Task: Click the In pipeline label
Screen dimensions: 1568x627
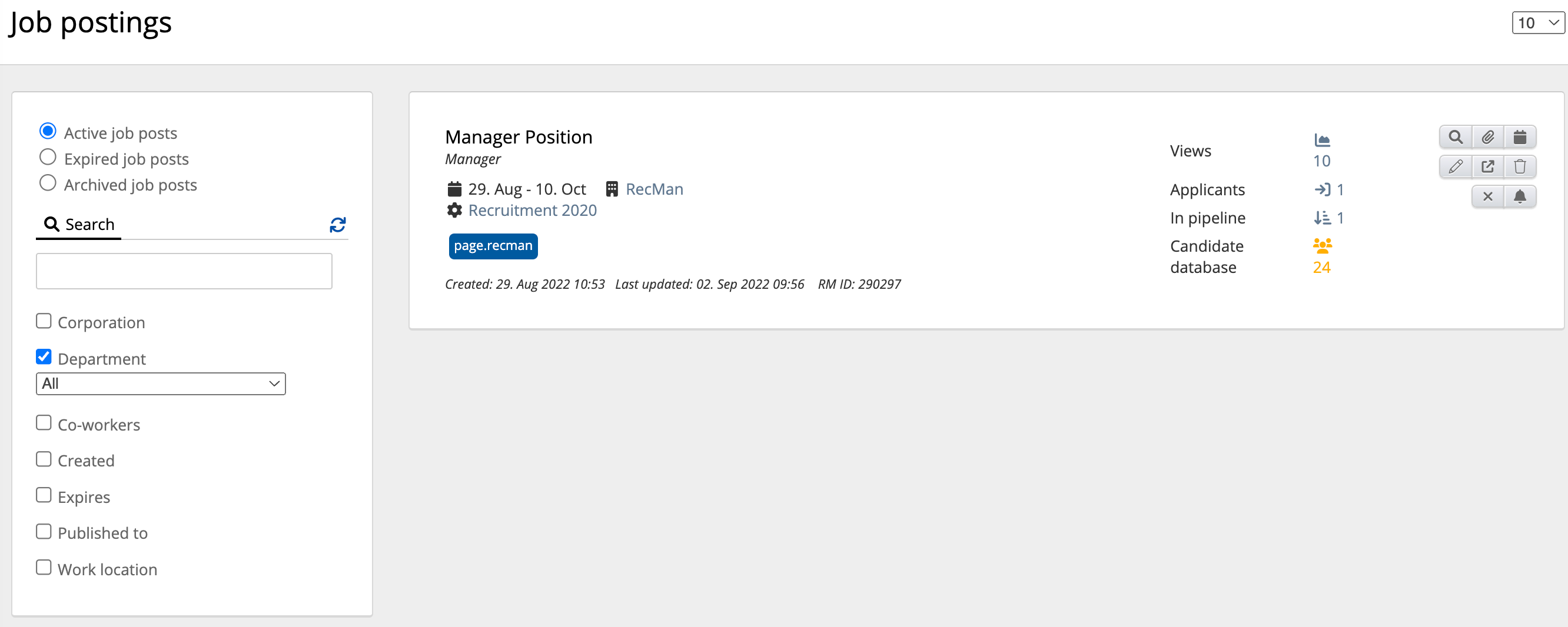Action: [x=1208, y=218]
